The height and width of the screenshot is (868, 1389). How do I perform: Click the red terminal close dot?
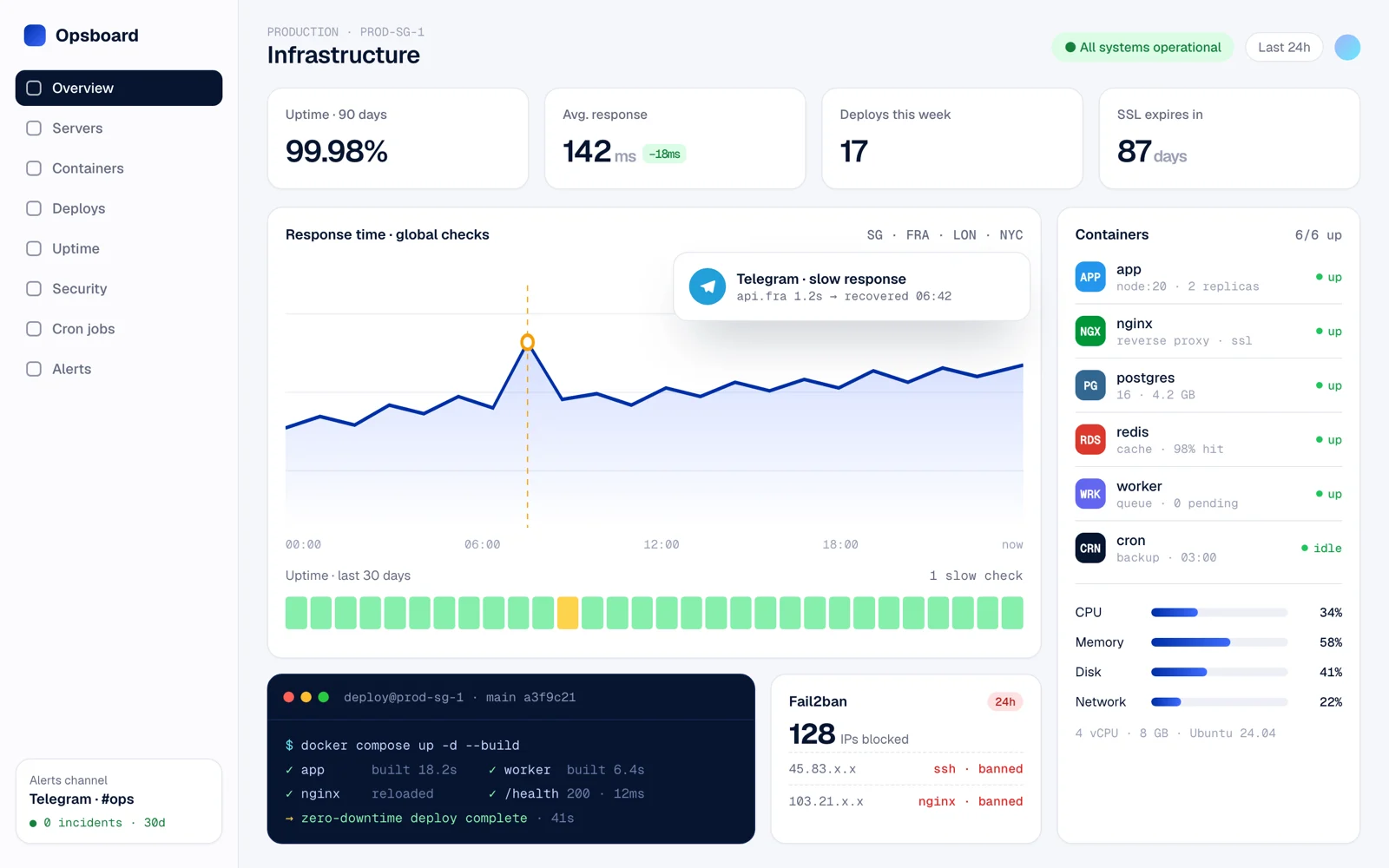pyautogui.click(x=289, y=697)
